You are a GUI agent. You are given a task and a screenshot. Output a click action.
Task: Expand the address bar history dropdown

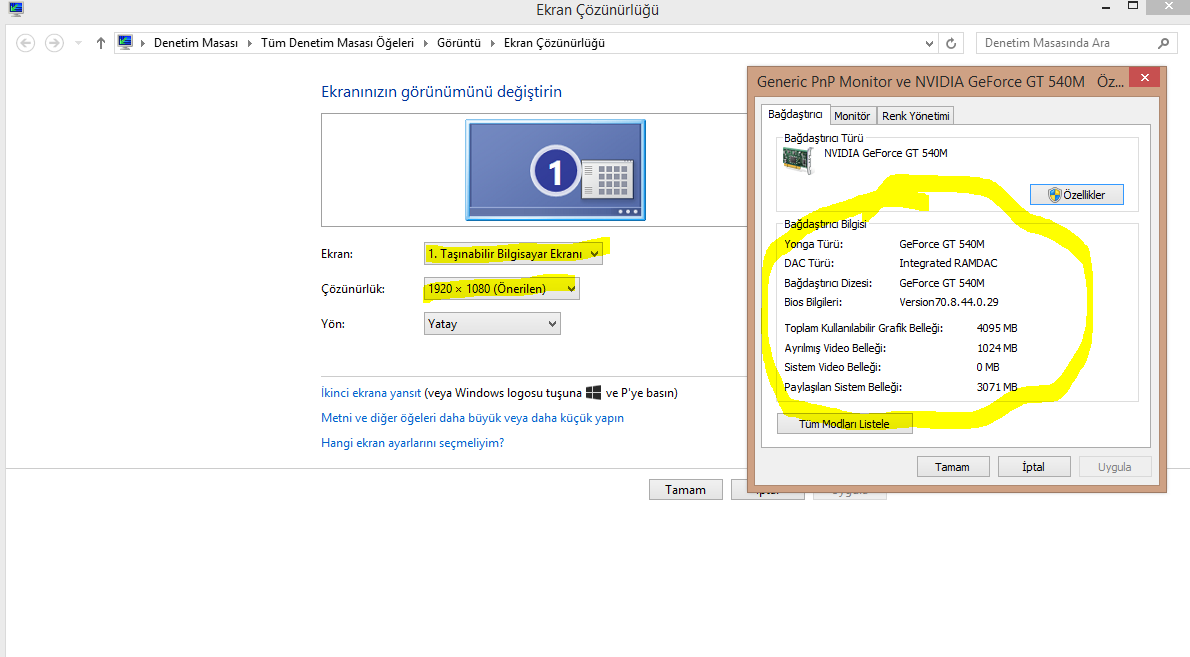tap(929, 43)
